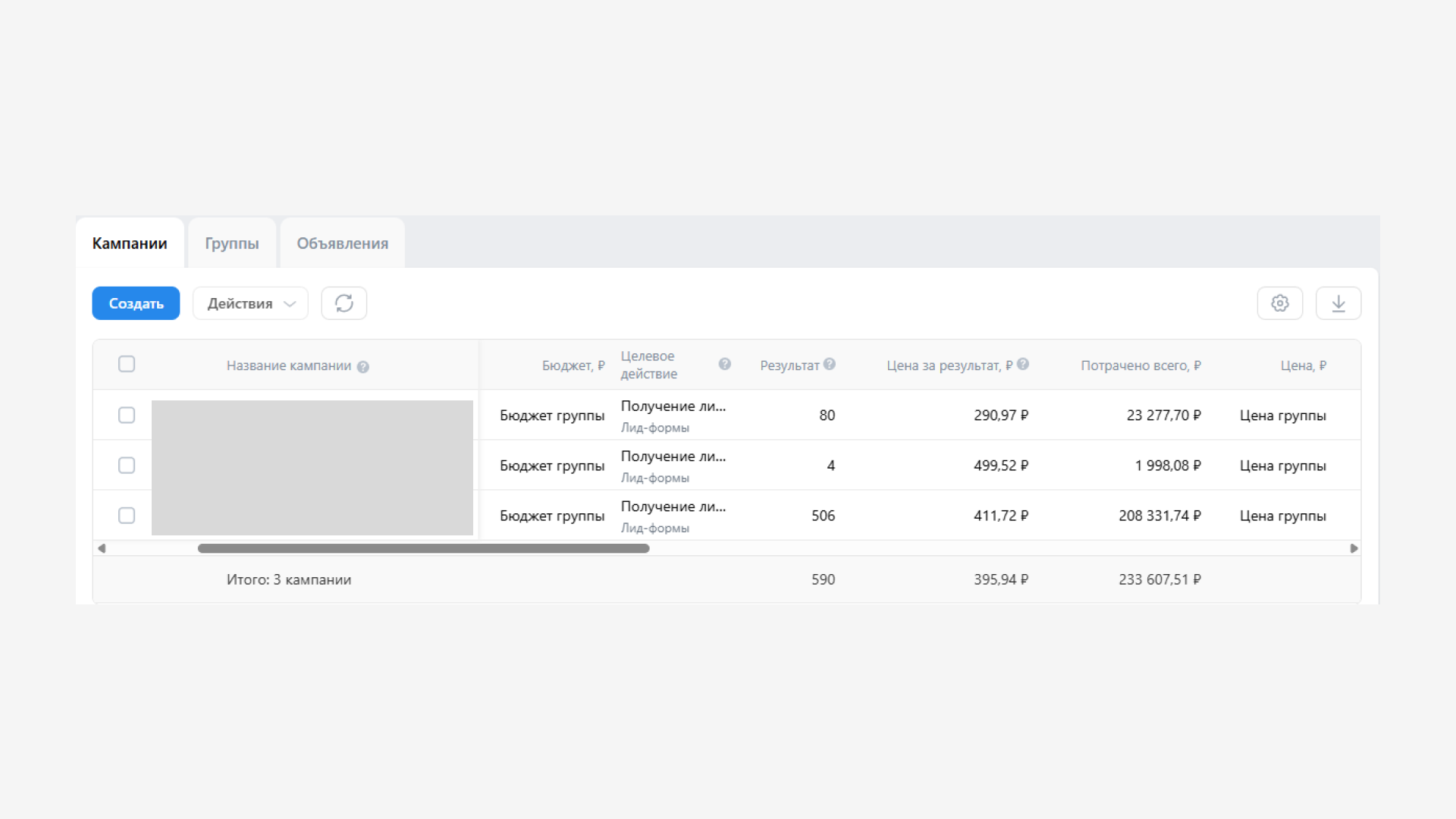
Task: Toggle the select-all checkbox in header
Action: pyautogui.click(x=127, y=364)
